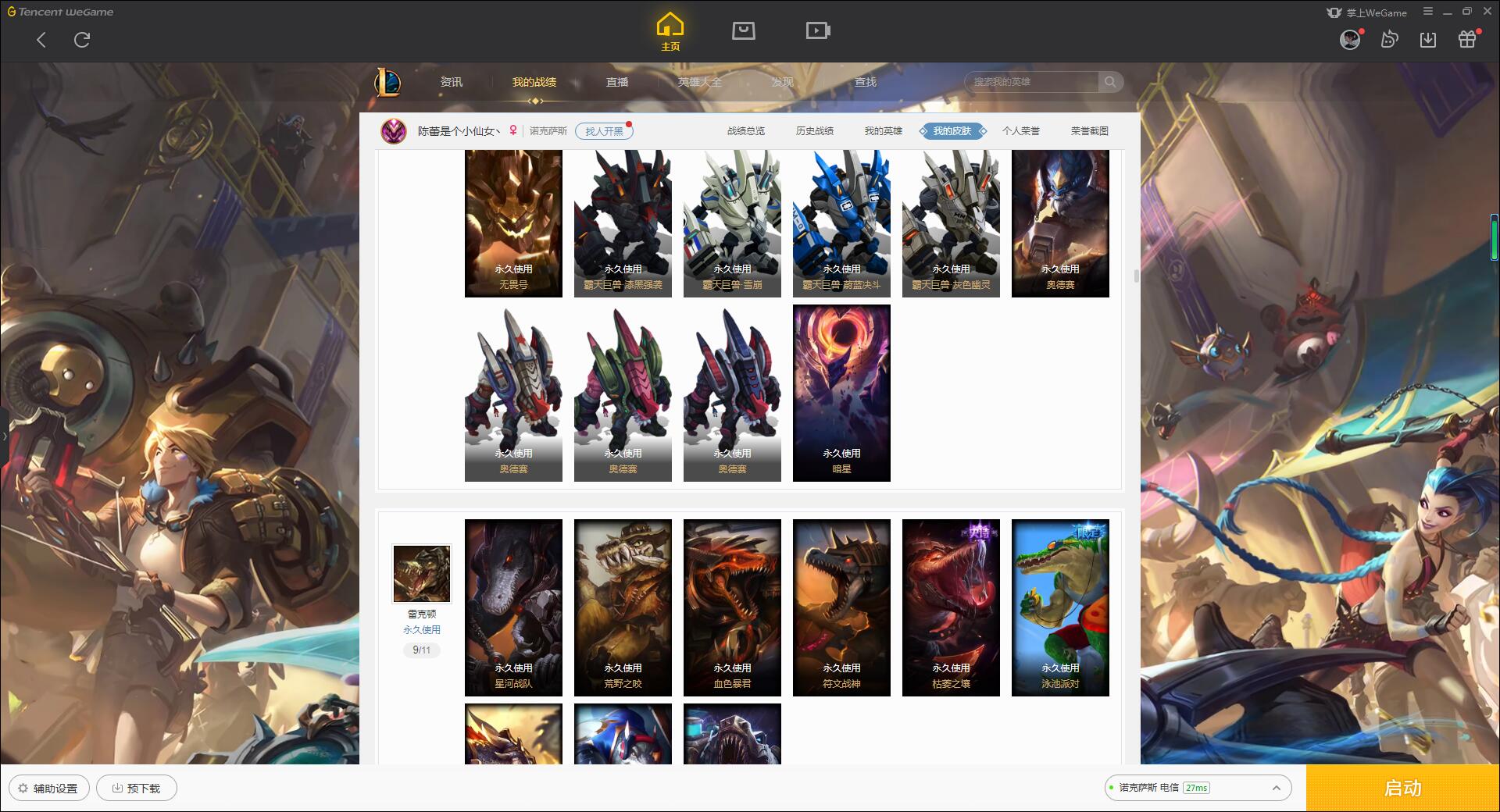Click the 启动 launch button
Screen dimensions: 1500x812
click(x=1403, y=789)
